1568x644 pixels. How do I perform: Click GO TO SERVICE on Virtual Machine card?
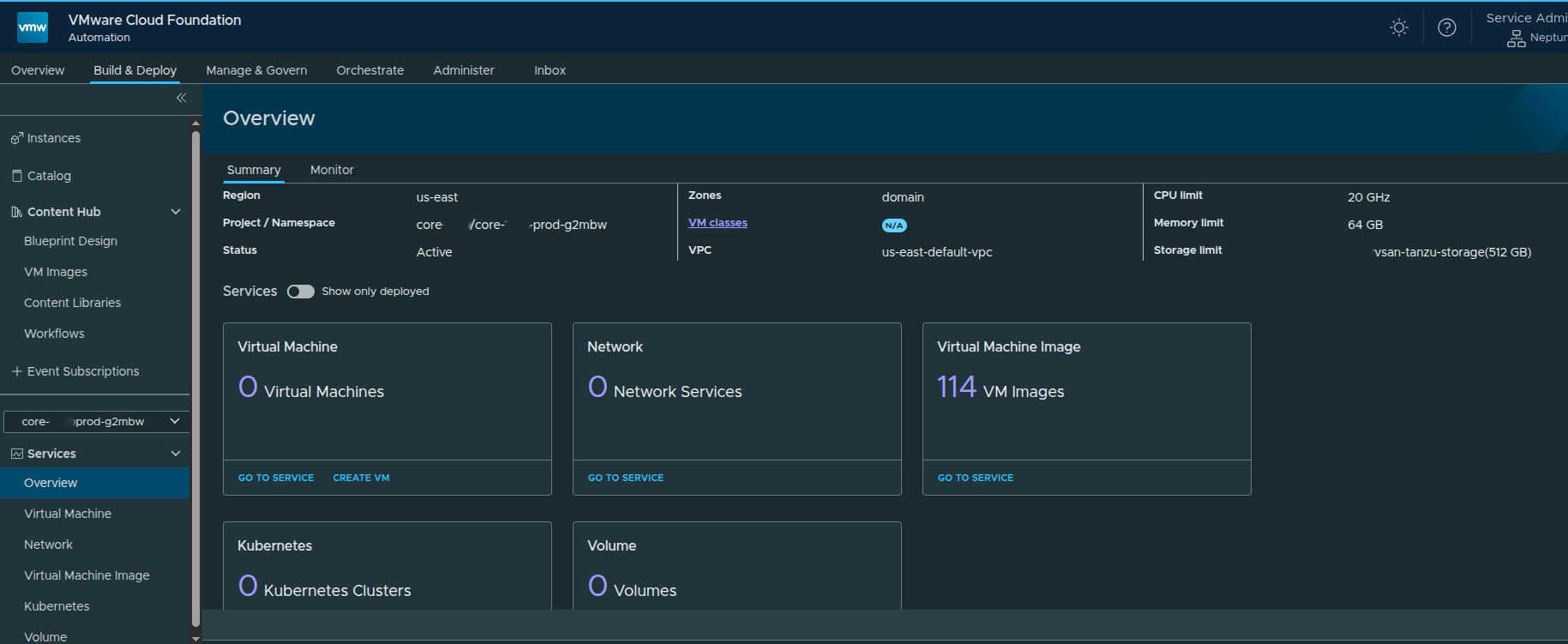pos(276,478)
